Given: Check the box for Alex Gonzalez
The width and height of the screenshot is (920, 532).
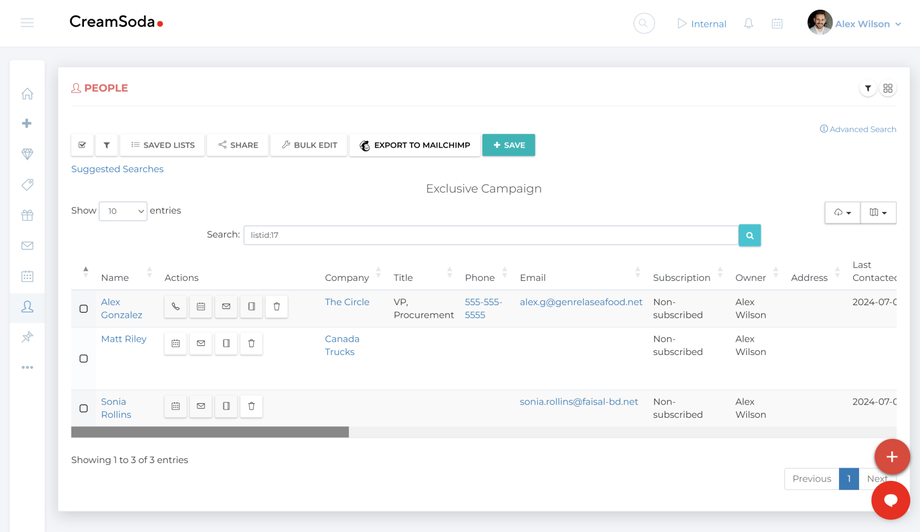Looking at the screenshot, I should pos(83,309).
